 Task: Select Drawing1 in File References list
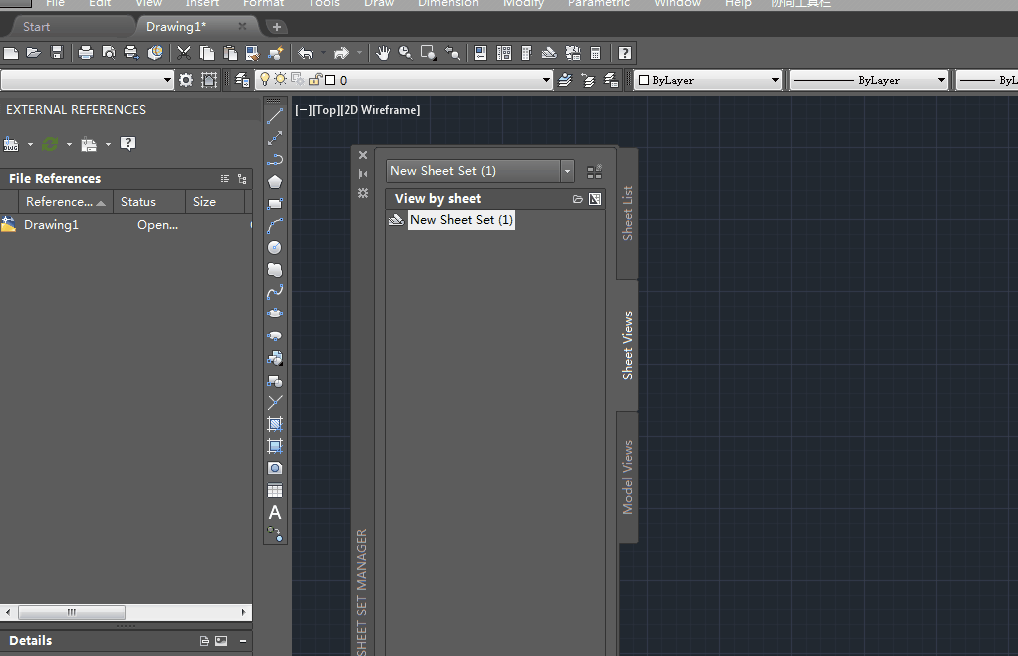tap(50, 225)
